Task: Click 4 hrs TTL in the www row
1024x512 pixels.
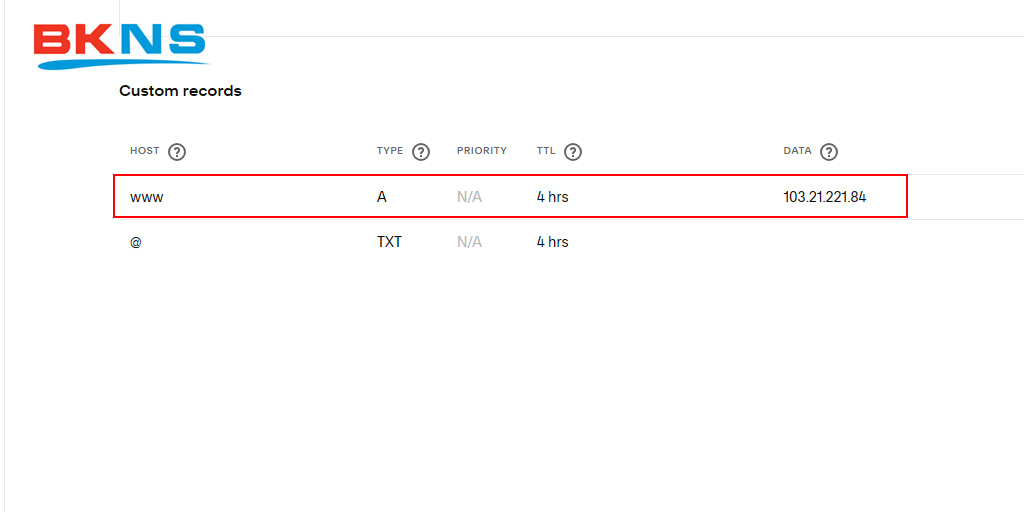Action: pos(552,197)
